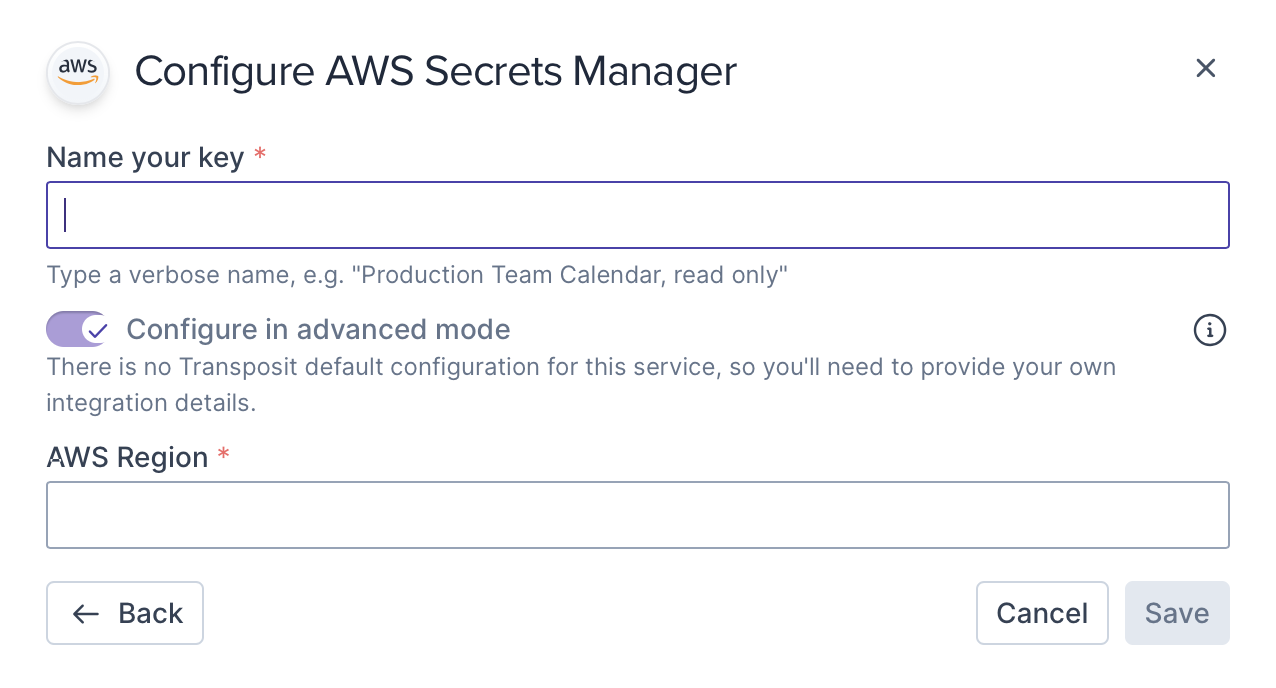Focus the "Name your key" text field
This screenshot has width=1276, height=688.
click(x=637, y=215)
